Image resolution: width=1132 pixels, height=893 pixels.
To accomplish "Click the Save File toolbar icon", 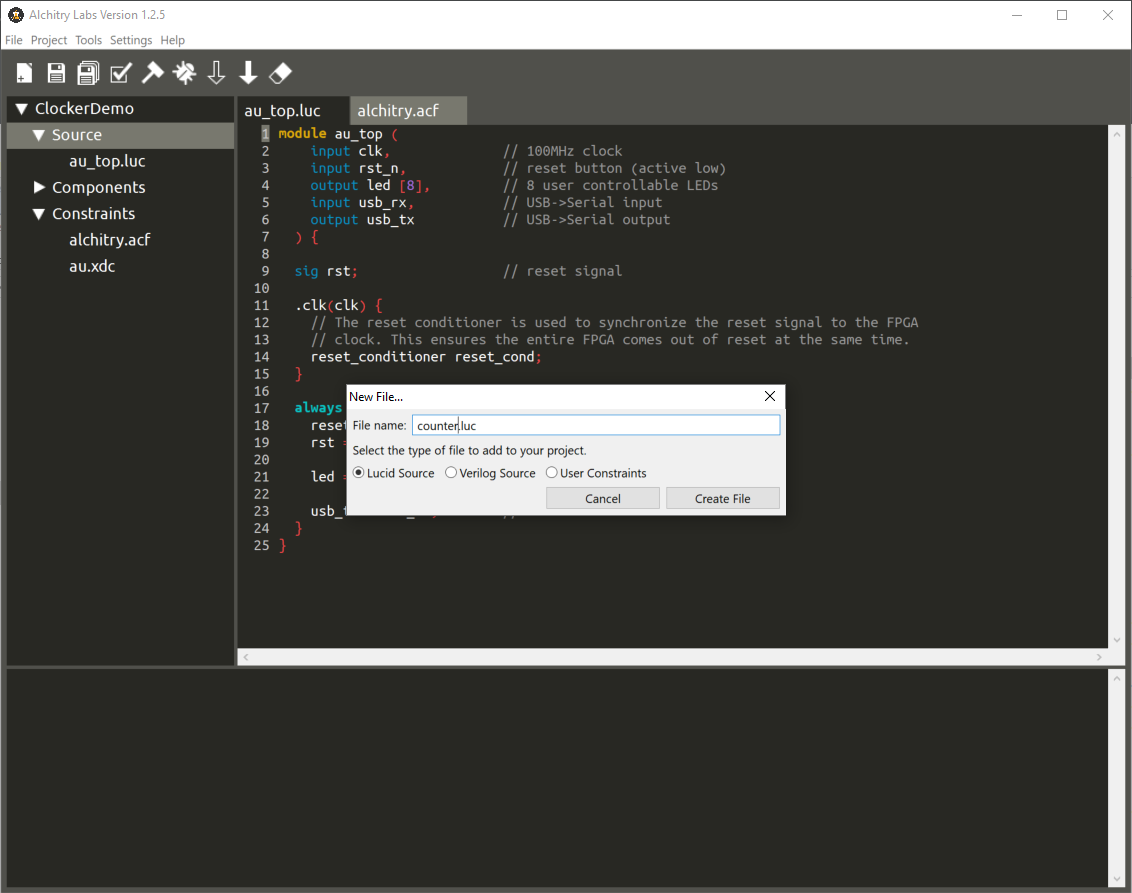I will pyautogui.click(x=56, y=73).
